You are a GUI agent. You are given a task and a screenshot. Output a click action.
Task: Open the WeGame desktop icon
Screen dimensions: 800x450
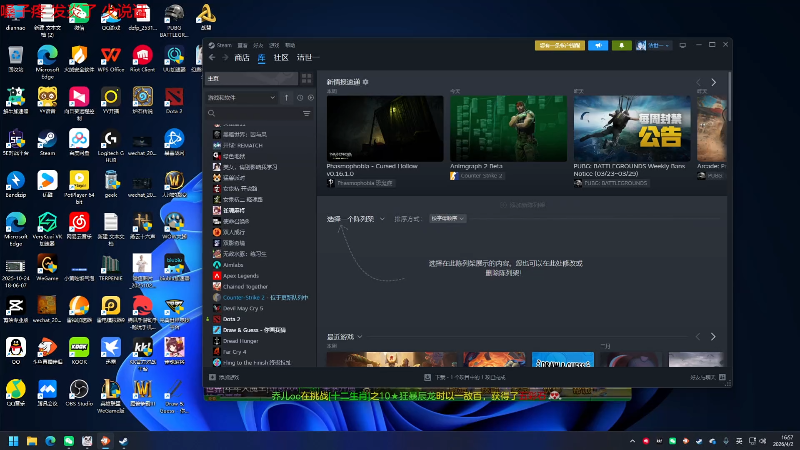(47, 268)
